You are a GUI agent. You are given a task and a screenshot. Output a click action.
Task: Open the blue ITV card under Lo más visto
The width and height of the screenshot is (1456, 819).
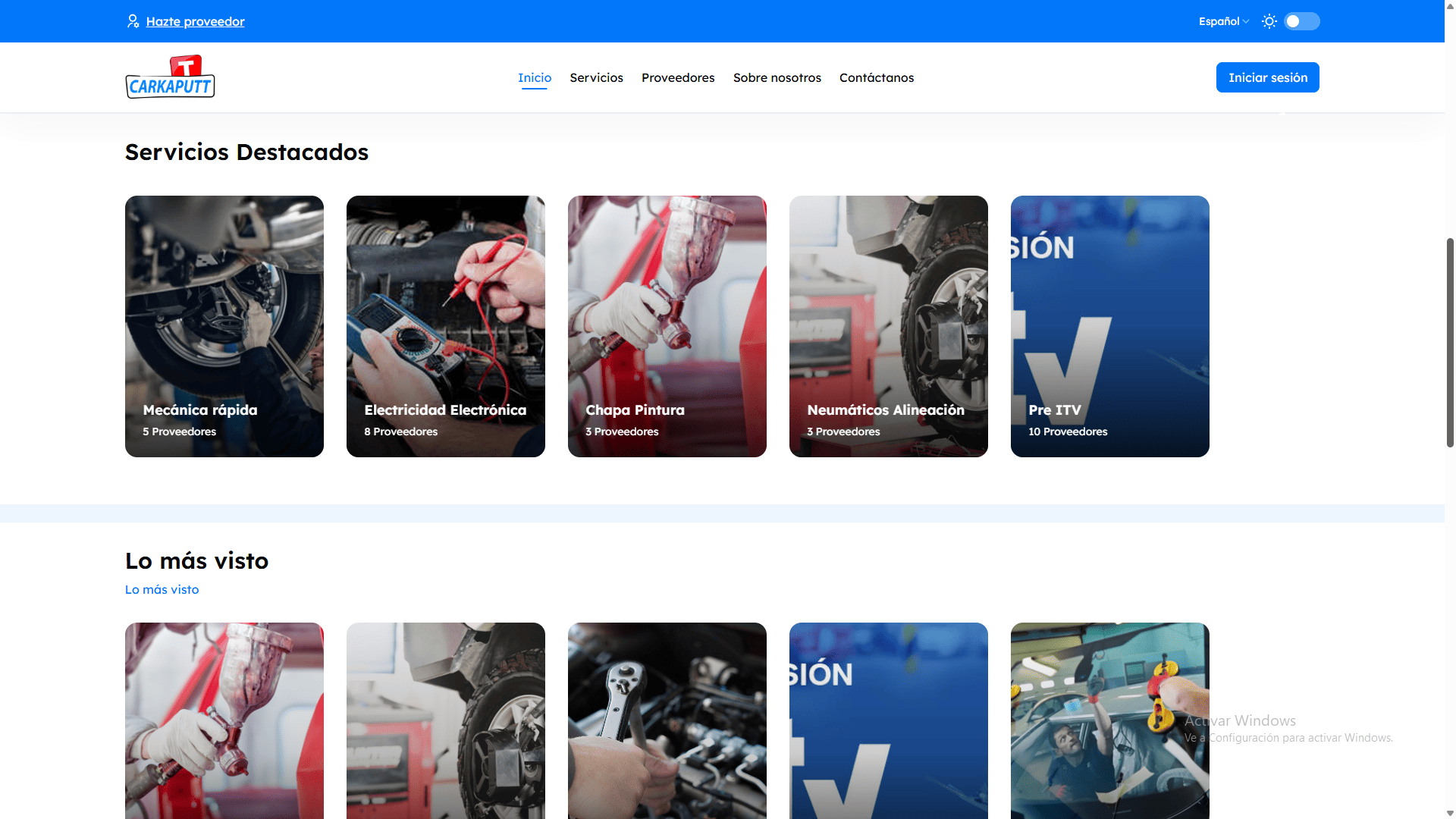[889, 720]
